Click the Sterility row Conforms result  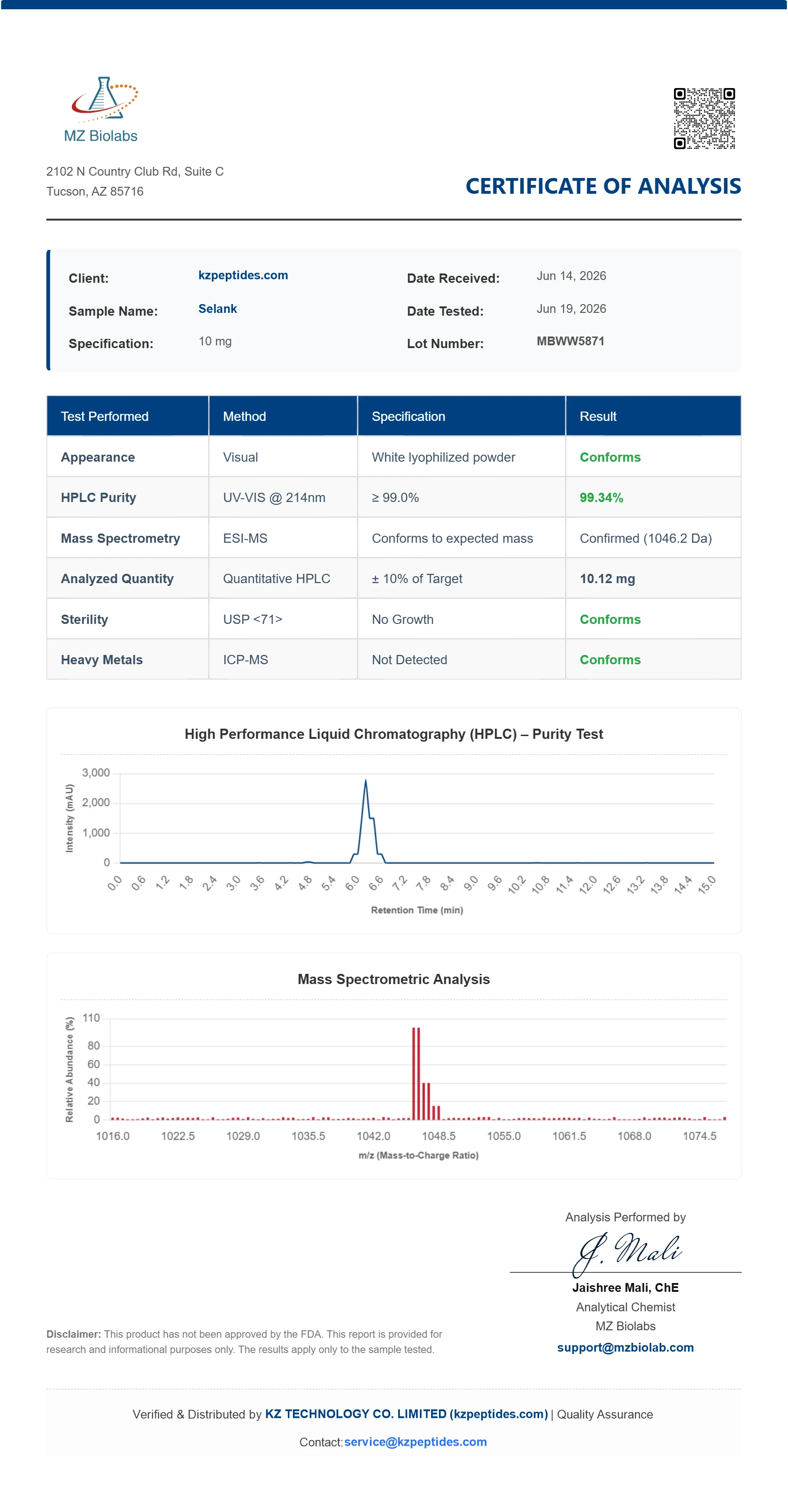pyautogui.click(x=610, y=619)
